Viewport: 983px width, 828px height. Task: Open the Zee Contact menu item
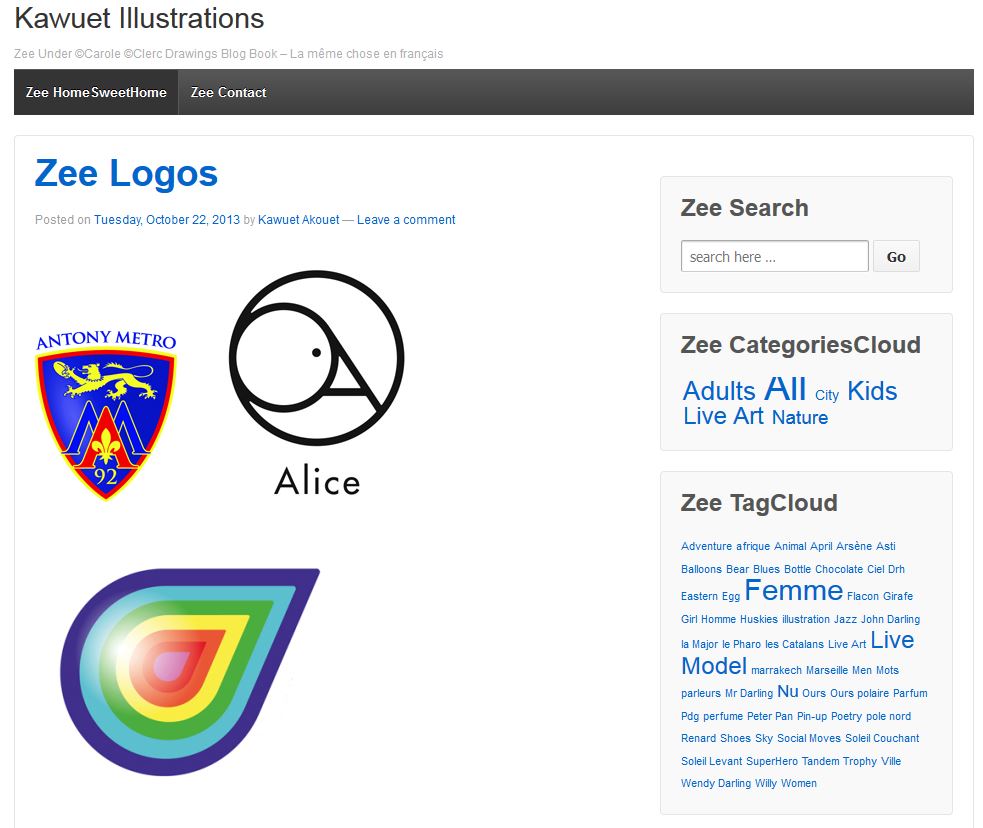click(x=228, y=92)
